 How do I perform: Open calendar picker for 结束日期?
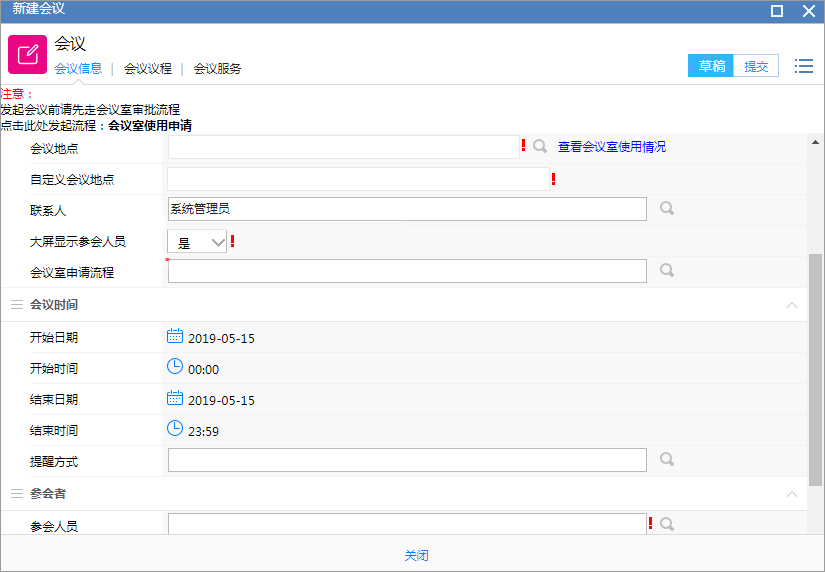click(x=175, y=398)
